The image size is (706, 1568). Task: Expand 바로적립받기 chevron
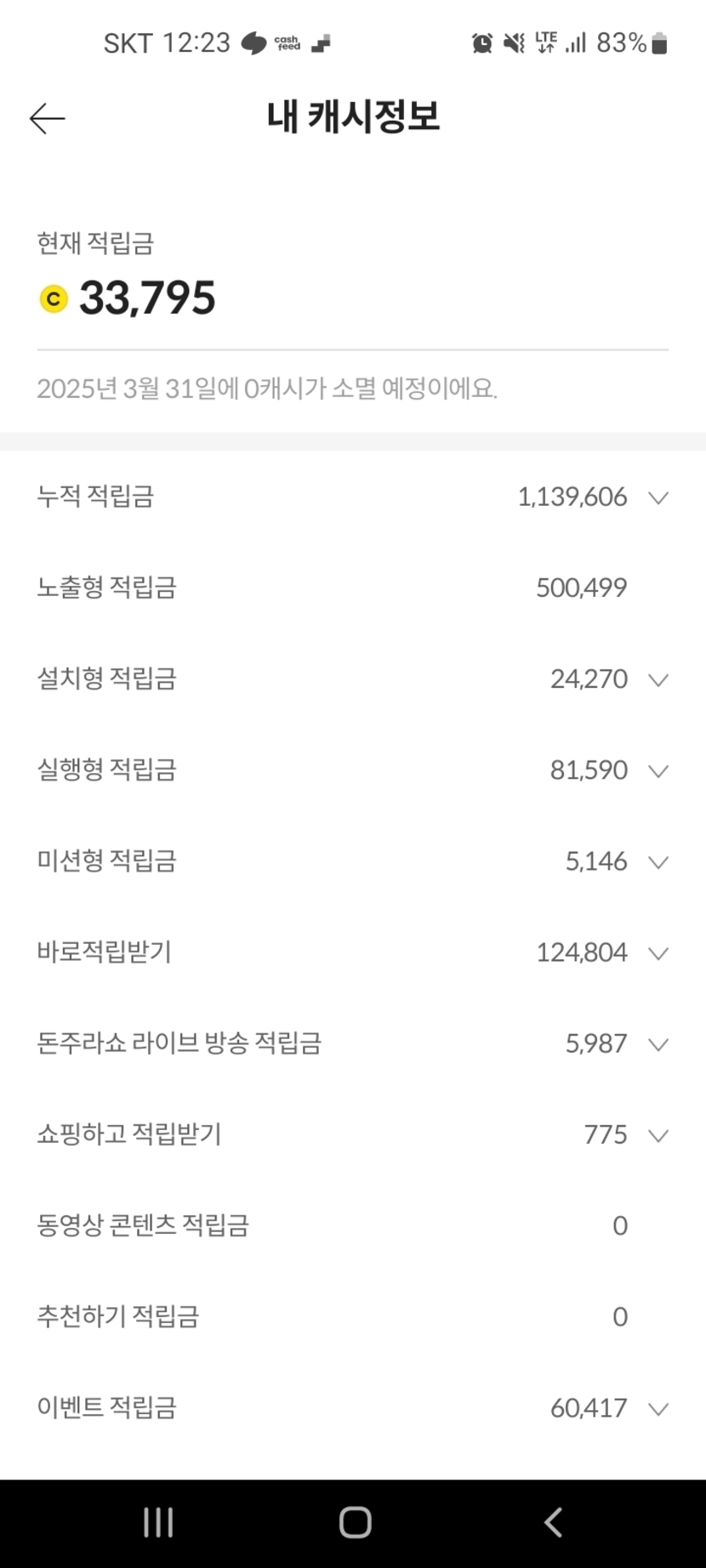click(658, 952)
